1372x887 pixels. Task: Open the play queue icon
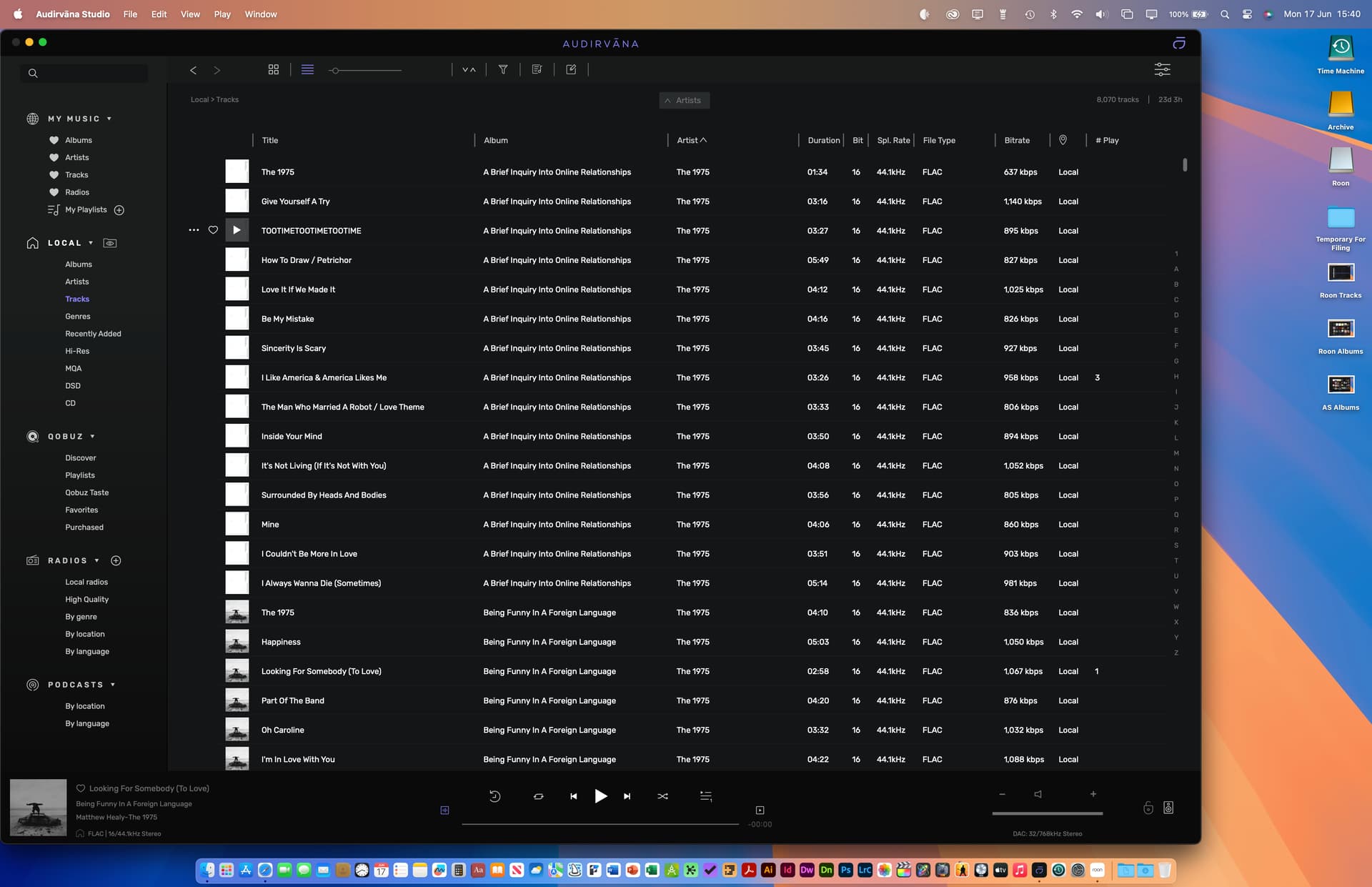coord(705,796)
